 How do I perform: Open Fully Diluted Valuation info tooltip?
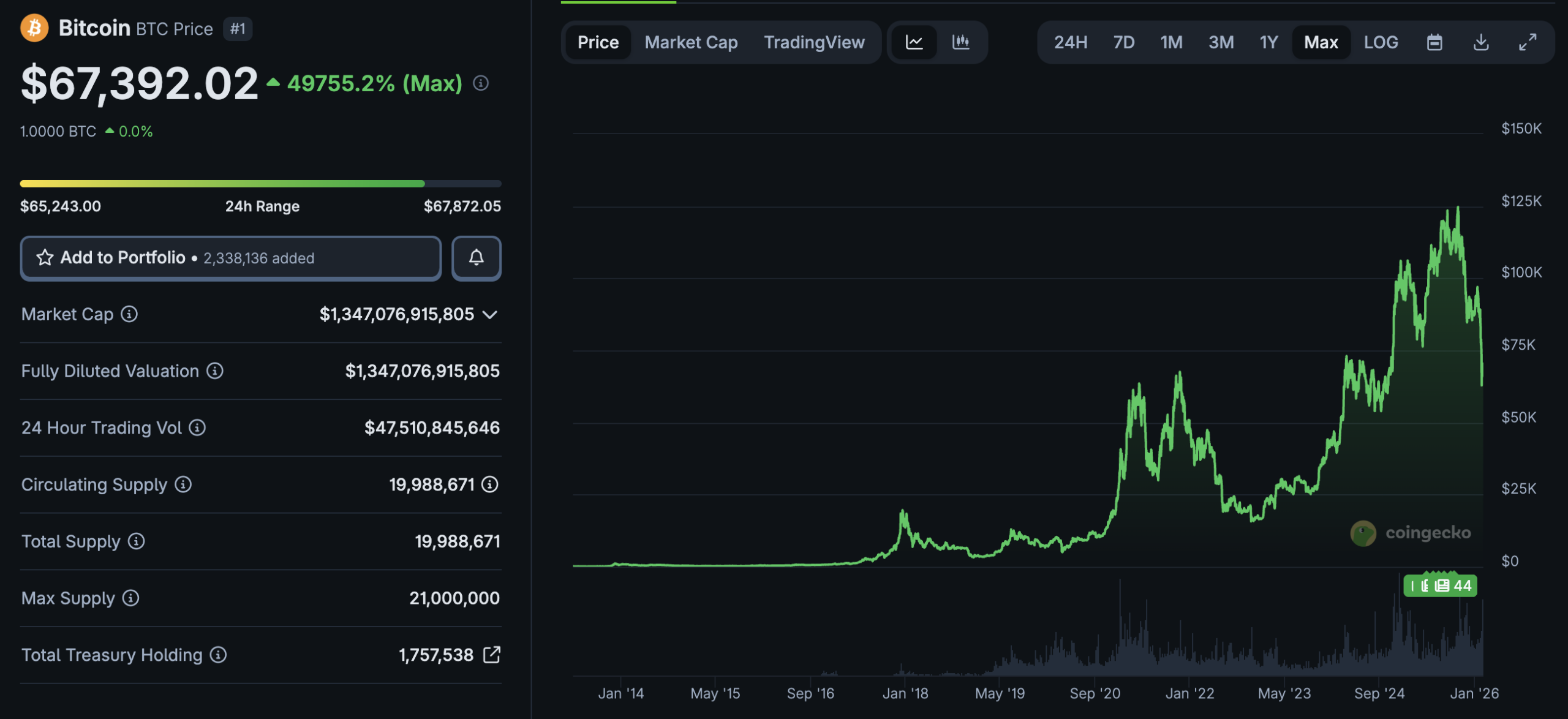[x=214, y=371]
